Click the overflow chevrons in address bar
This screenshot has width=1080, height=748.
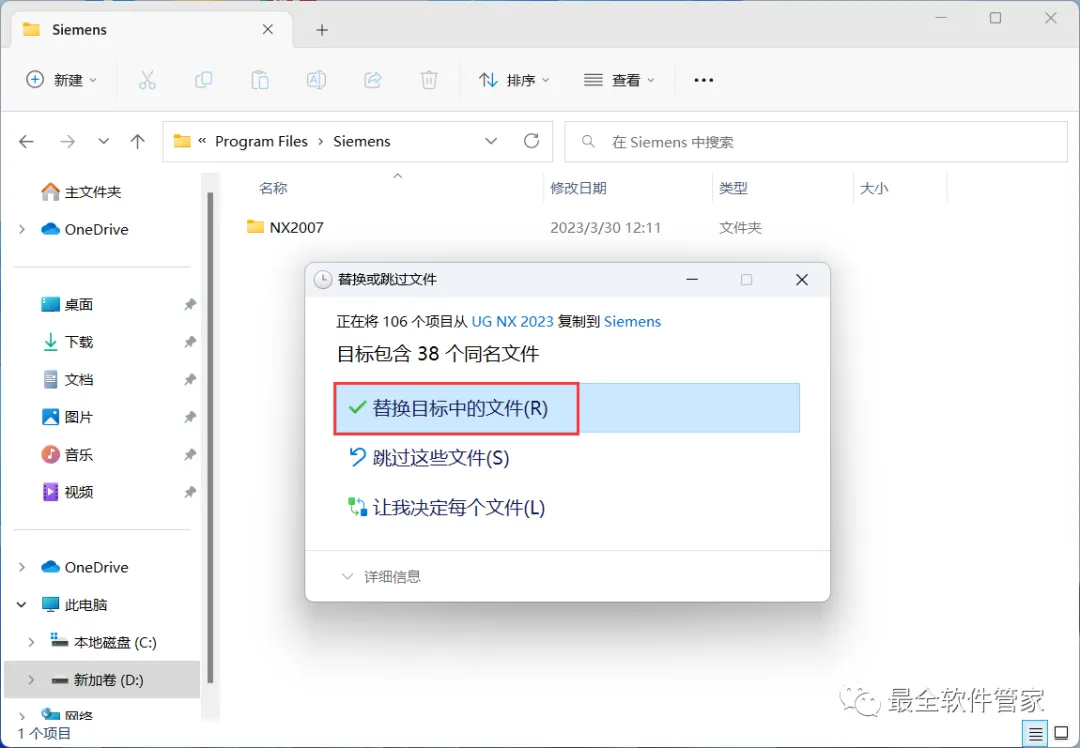tap(202, 141)
